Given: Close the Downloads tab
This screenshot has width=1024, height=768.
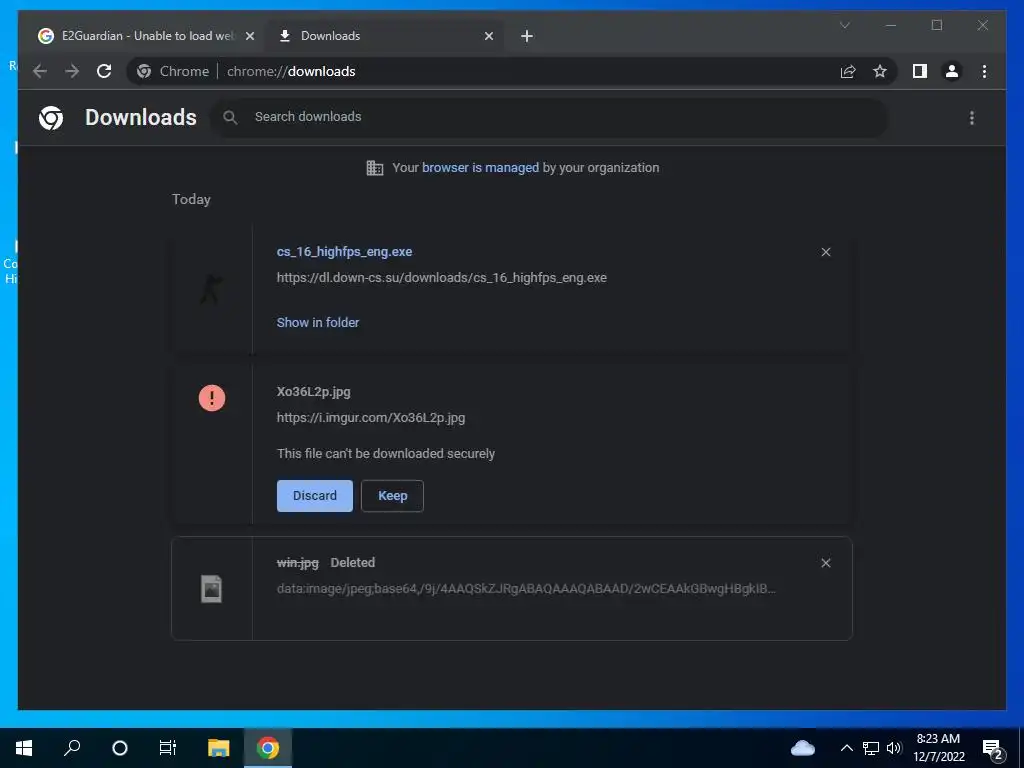Looking at the screenshot, I should pyautogui.click(x=488, y=36).
